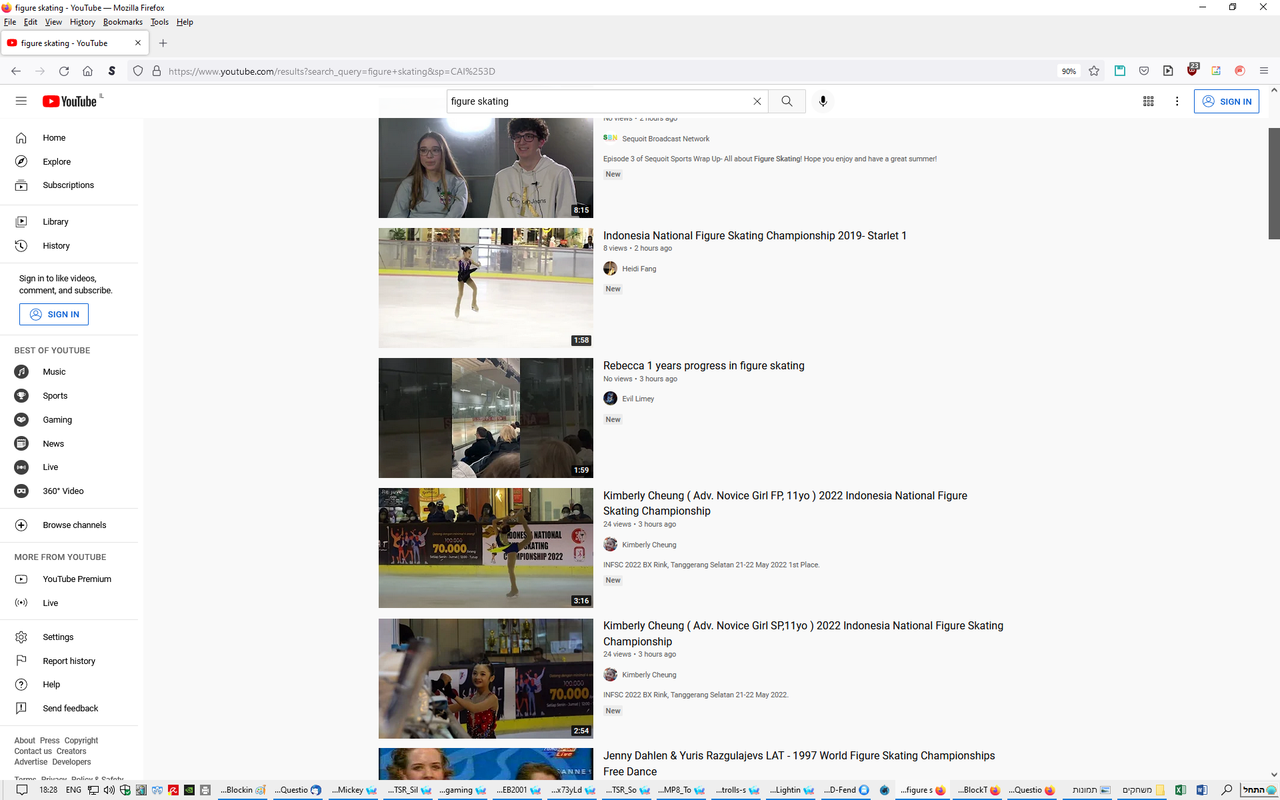Image resolution: width=1280 pixels, height=800 pixels.
Task: Click the page vertical scrollbar
Action: pyautogui.click(x=1274, y=183)
